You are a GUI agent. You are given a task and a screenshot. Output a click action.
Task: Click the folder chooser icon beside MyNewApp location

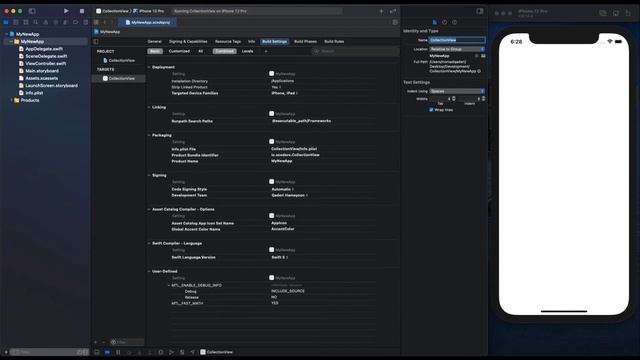pyautogui.click(x=483, y=56)
